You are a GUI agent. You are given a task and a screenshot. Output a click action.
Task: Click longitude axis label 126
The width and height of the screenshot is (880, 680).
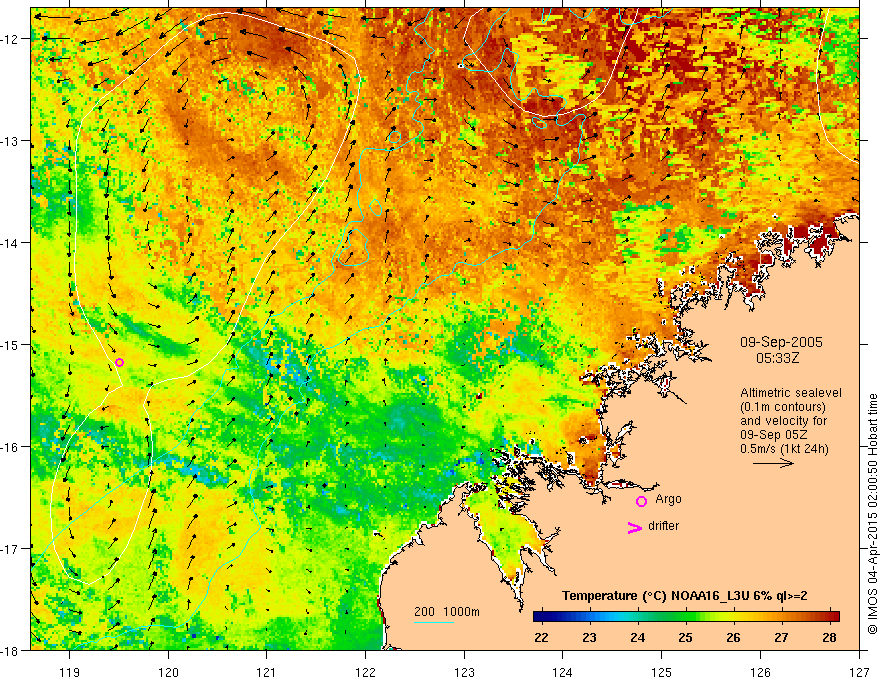coord(760,672)
